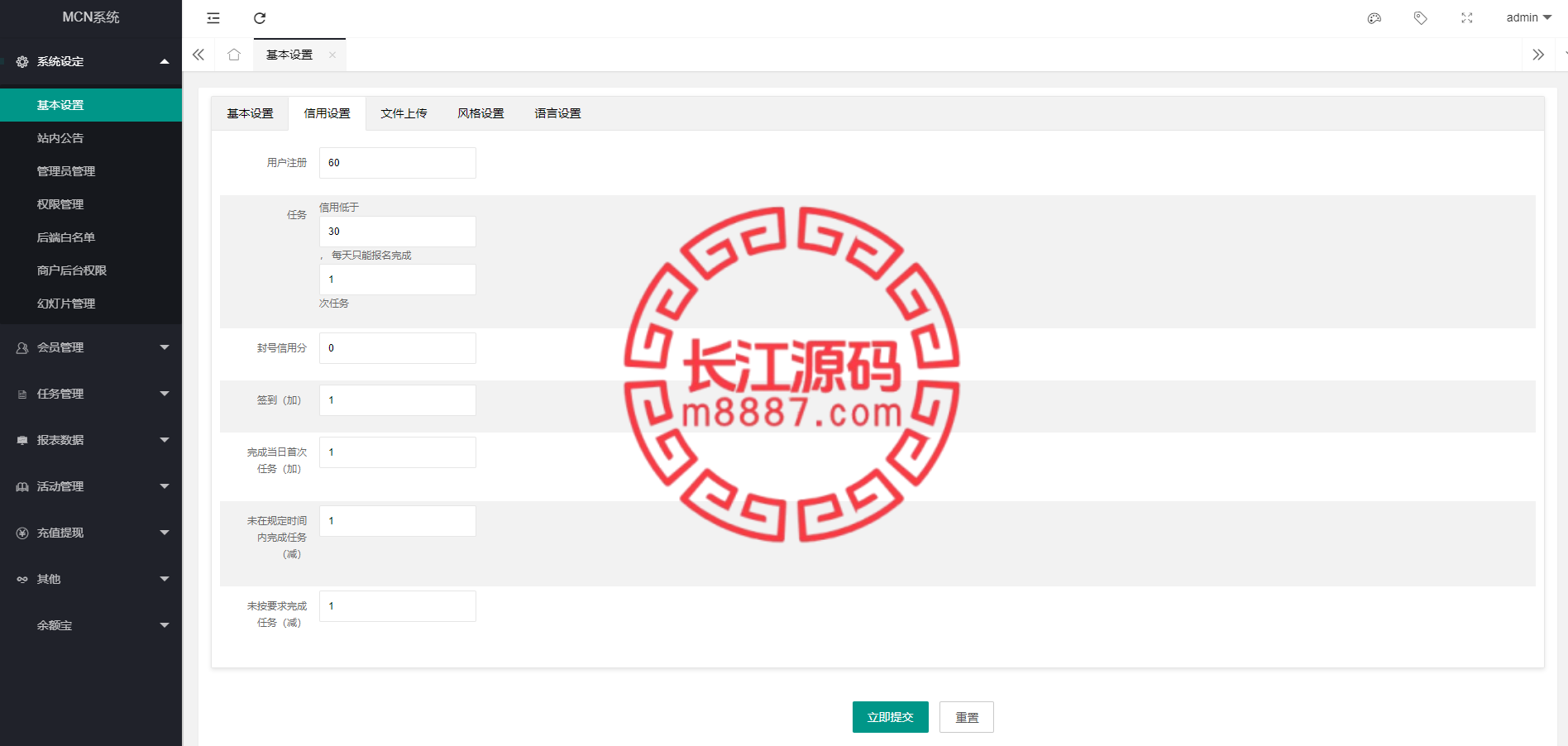Click the 会员管理 user icon
1568x746 pixels.
[x=22, y=348]
